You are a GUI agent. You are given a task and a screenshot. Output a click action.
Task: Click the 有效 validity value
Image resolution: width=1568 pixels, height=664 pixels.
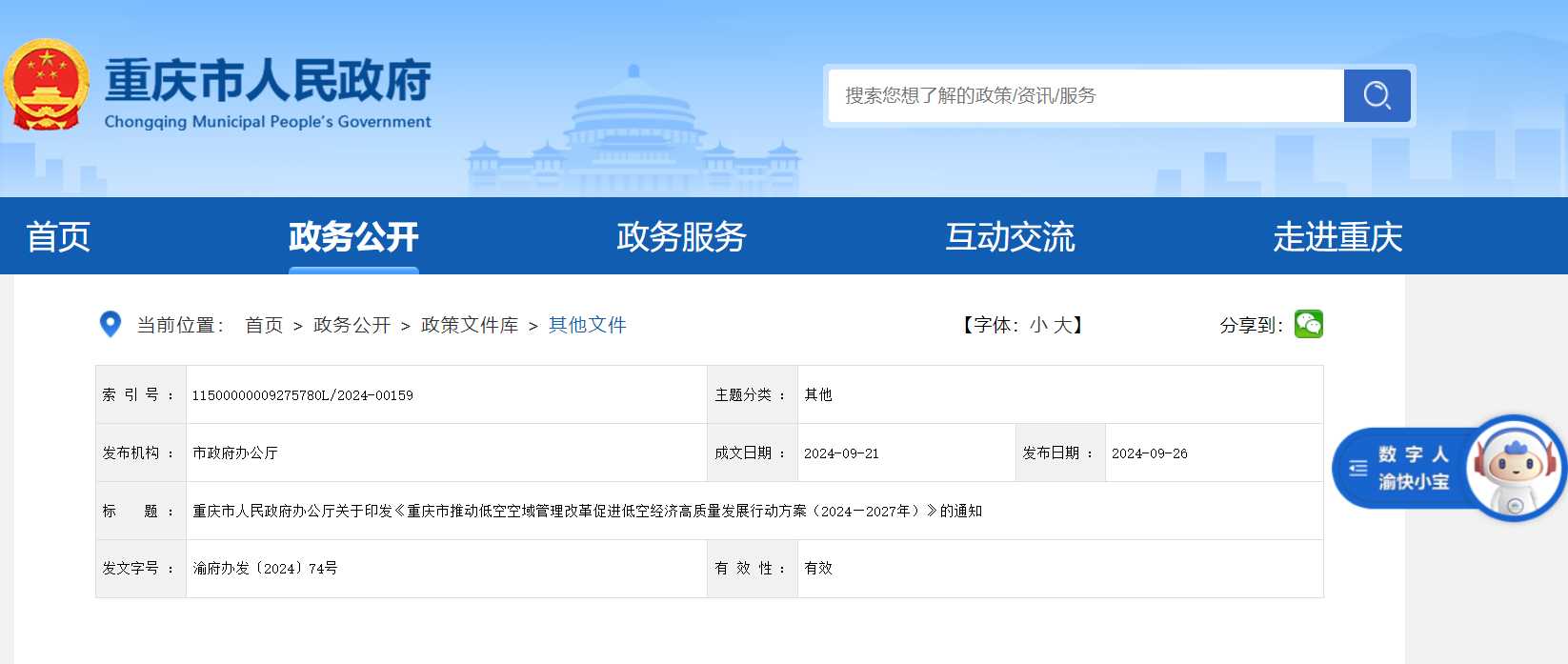click(x=818, y=568)
